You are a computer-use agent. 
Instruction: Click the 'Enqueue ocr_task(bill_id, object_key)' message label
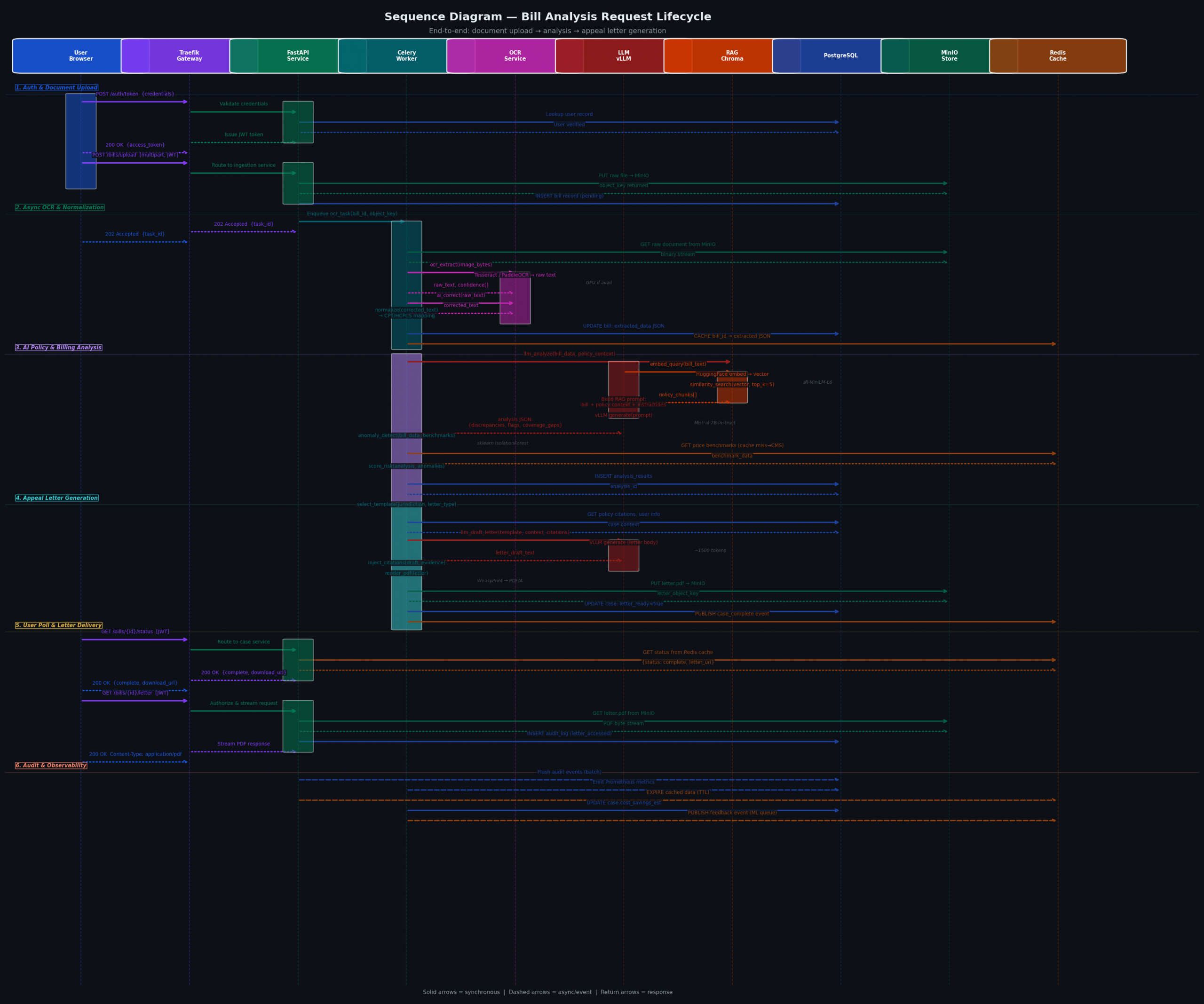(352, 214)
